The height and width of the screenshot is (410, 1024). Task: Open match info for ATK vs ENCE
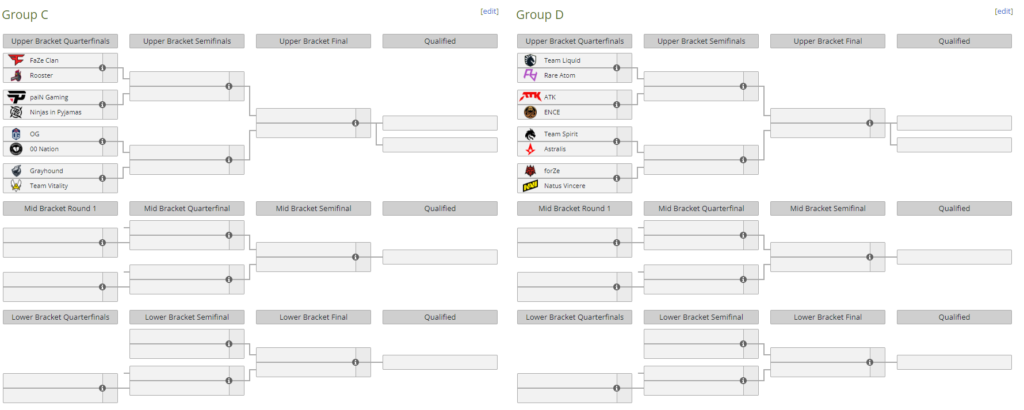coord(616,104)
